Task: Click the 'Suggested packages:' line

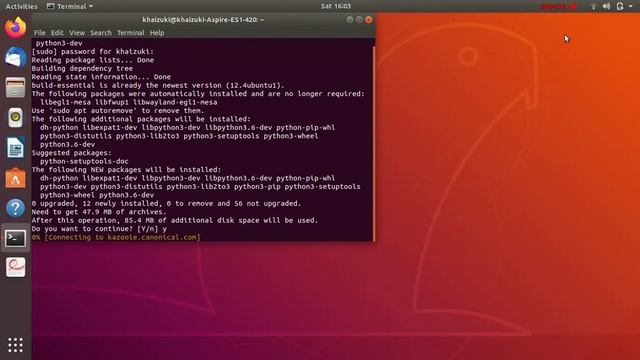Action: click(x=71, y=153)
